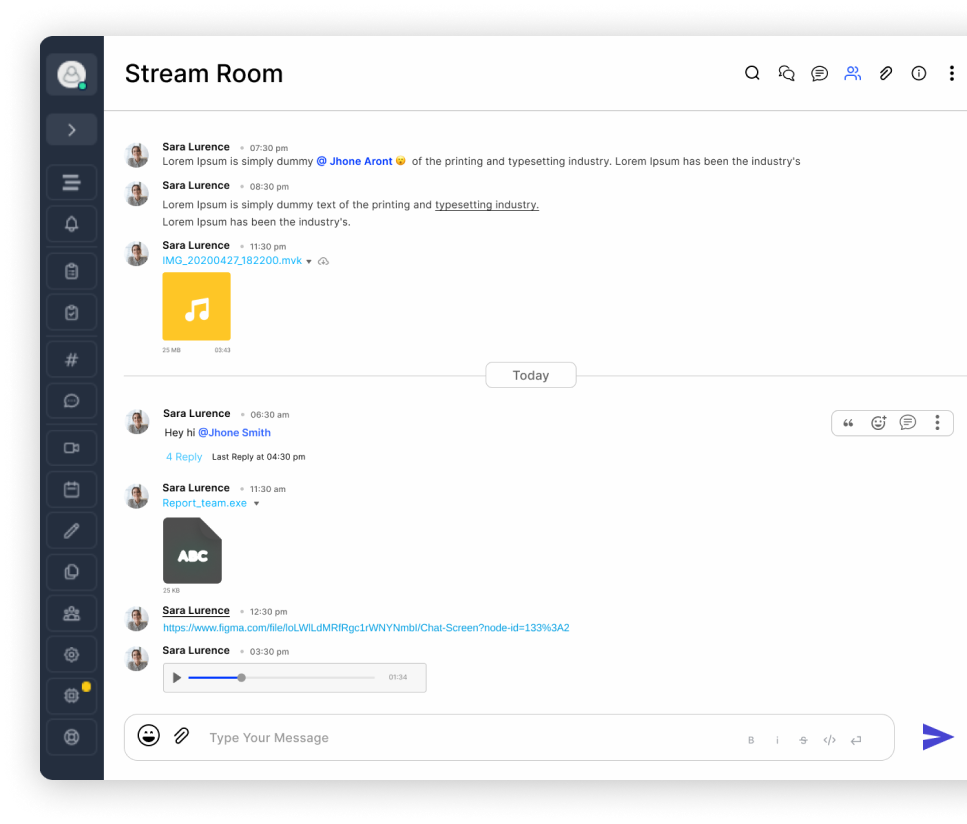Open the pencil edit icon in sidebar
This screenshot has height=824, width=967.
click(x=72, y=531)
